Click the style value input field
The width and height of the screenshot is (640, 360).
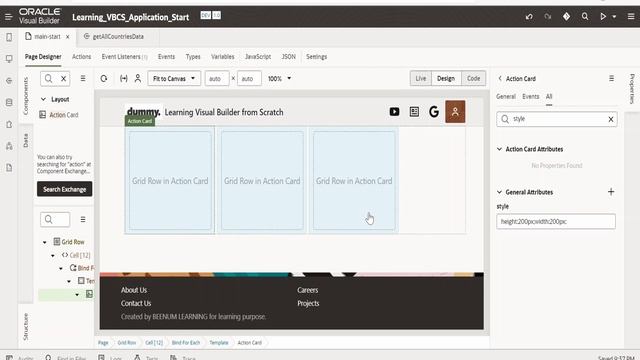(556, 222)
